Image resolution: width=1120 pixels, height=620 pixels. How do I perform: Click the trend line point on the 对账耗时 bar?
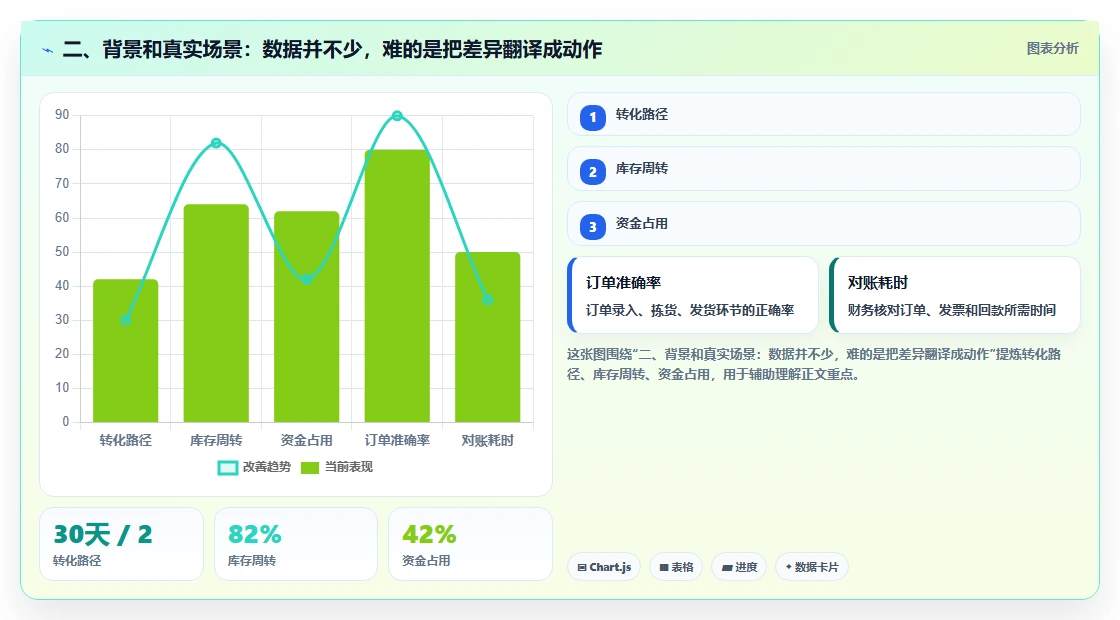pyautogui.click(x=488, y=300)
